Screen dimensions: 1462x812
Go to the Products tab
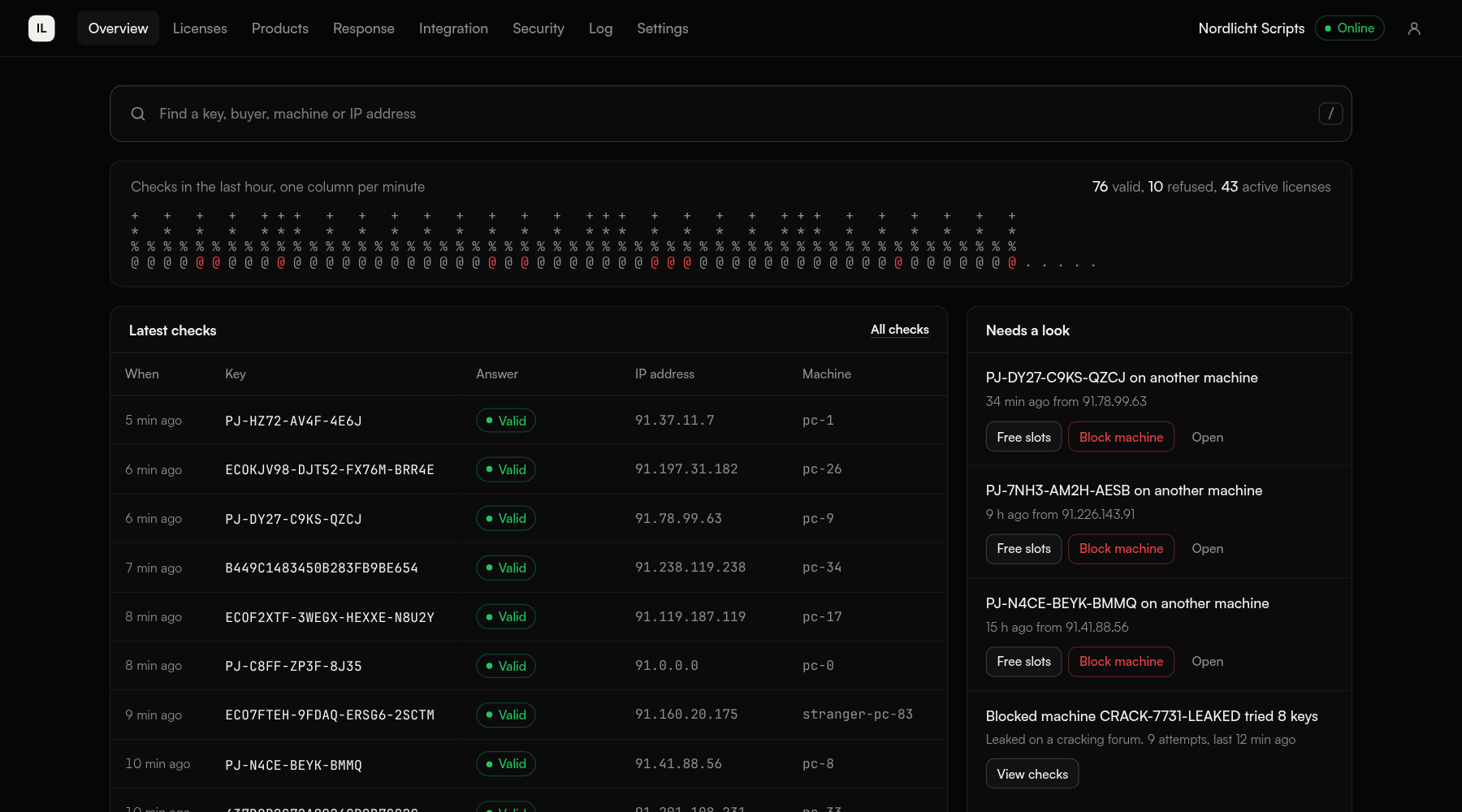tap(280, 28)
